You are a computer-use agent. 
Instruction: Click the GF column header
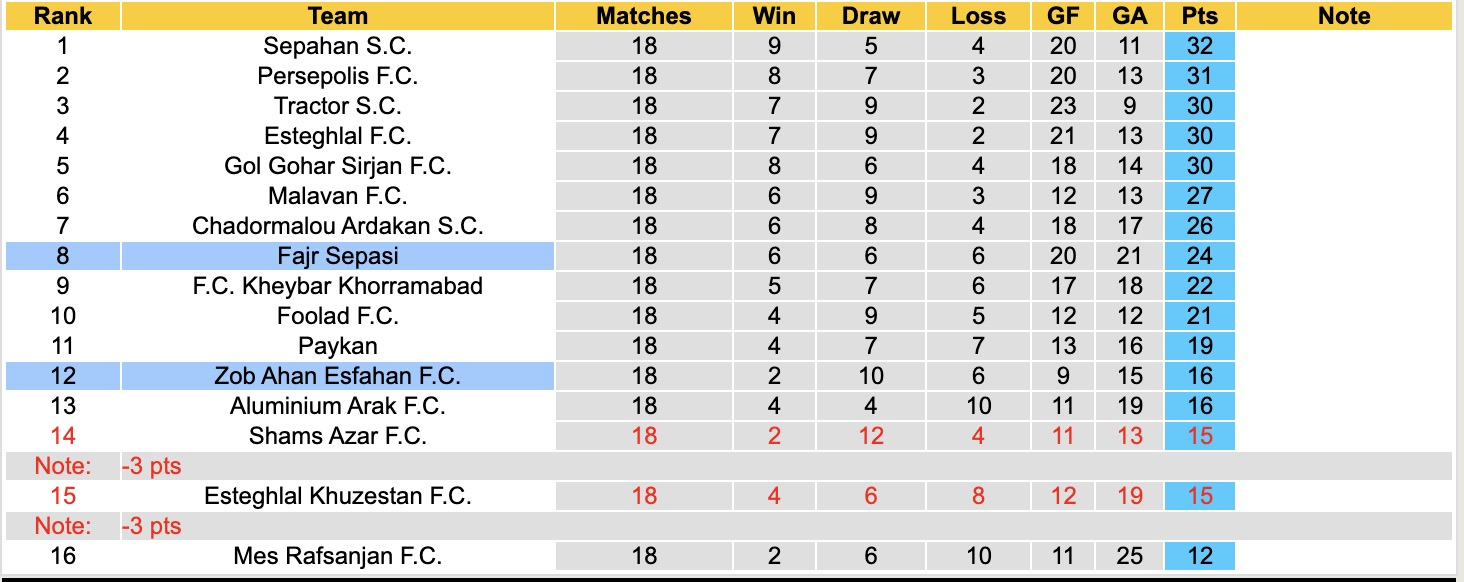tap(1063, 16)
